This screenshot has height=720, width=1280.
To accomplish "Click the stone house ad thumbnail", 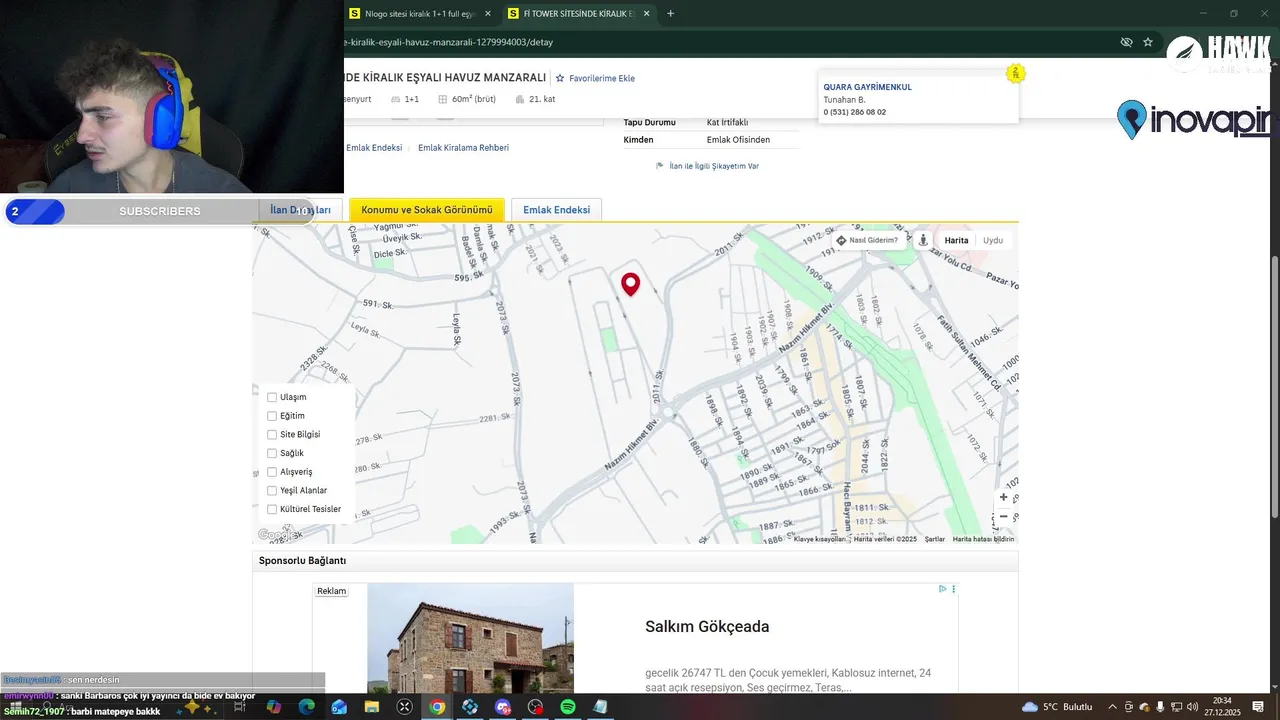I will (x=470, y=637).
